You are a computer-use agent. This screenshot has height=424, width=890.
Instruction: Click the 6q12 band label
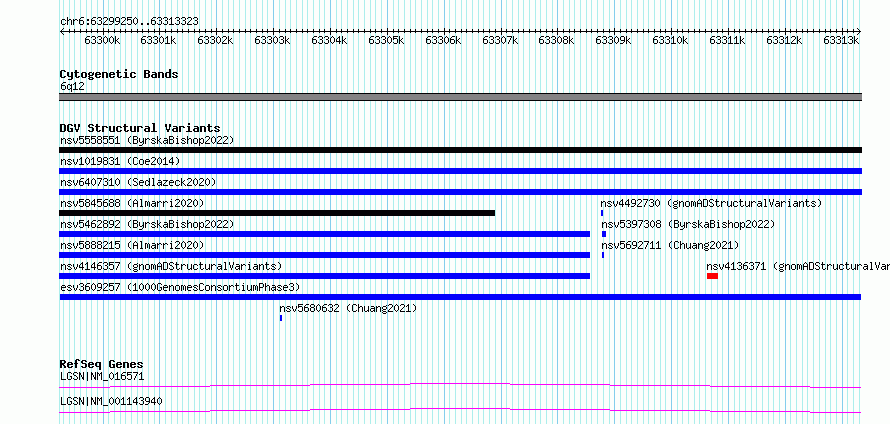tap(72, 87)
